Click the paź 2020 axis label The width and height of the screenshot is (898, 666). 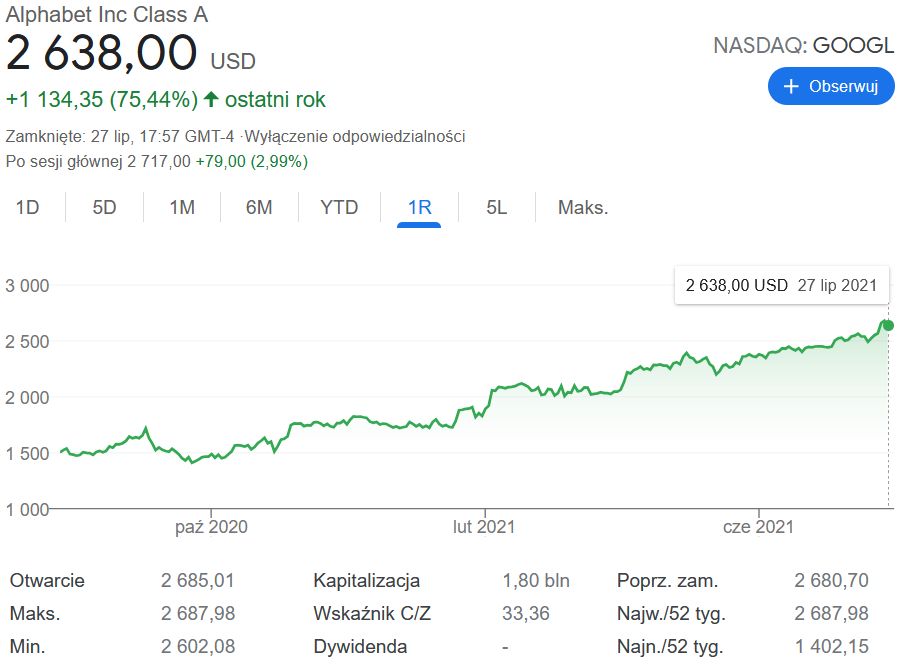pos(211,527)
